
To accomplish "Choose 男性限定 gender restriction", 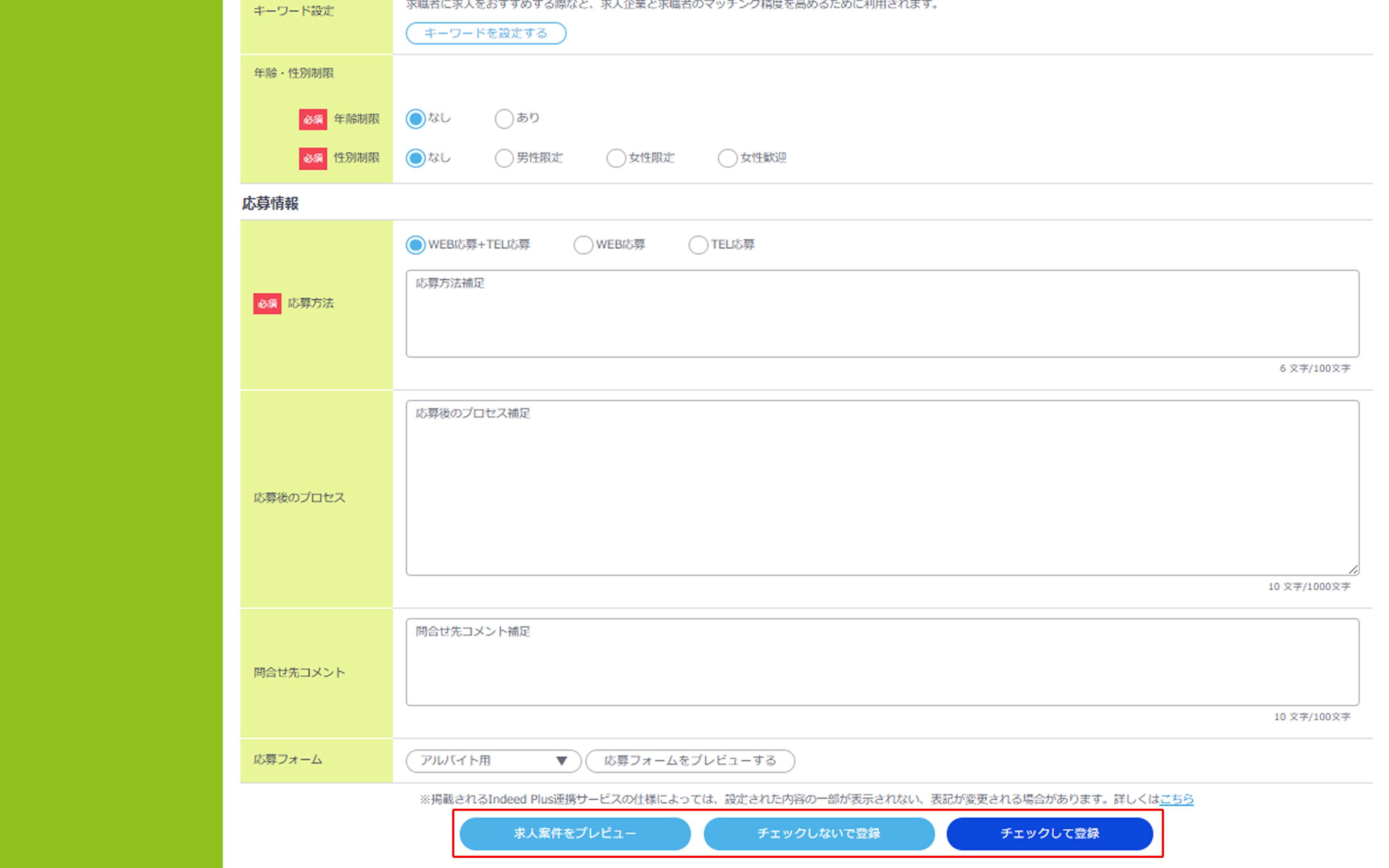I will 504,158.
